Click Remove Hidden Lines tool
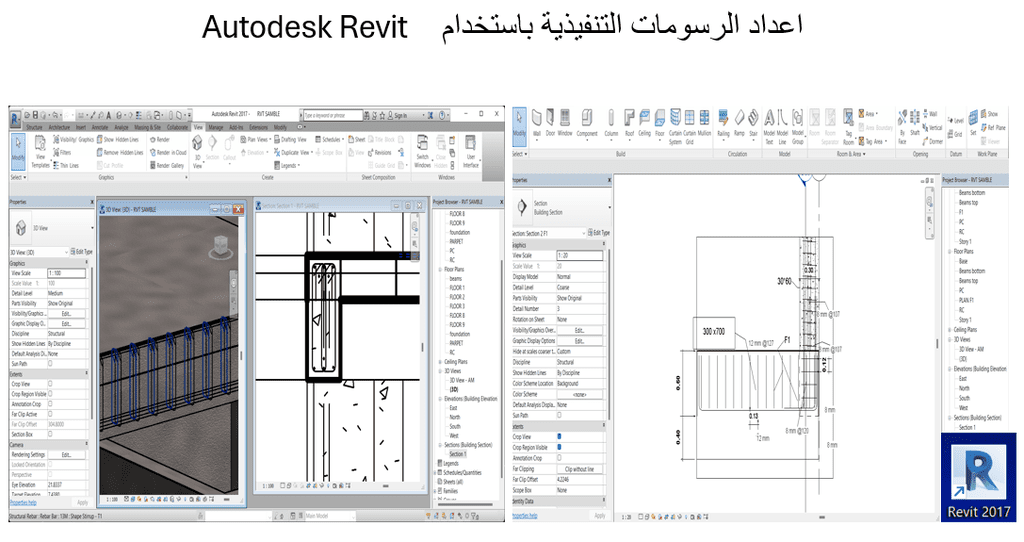 click(x=120, y=152)
